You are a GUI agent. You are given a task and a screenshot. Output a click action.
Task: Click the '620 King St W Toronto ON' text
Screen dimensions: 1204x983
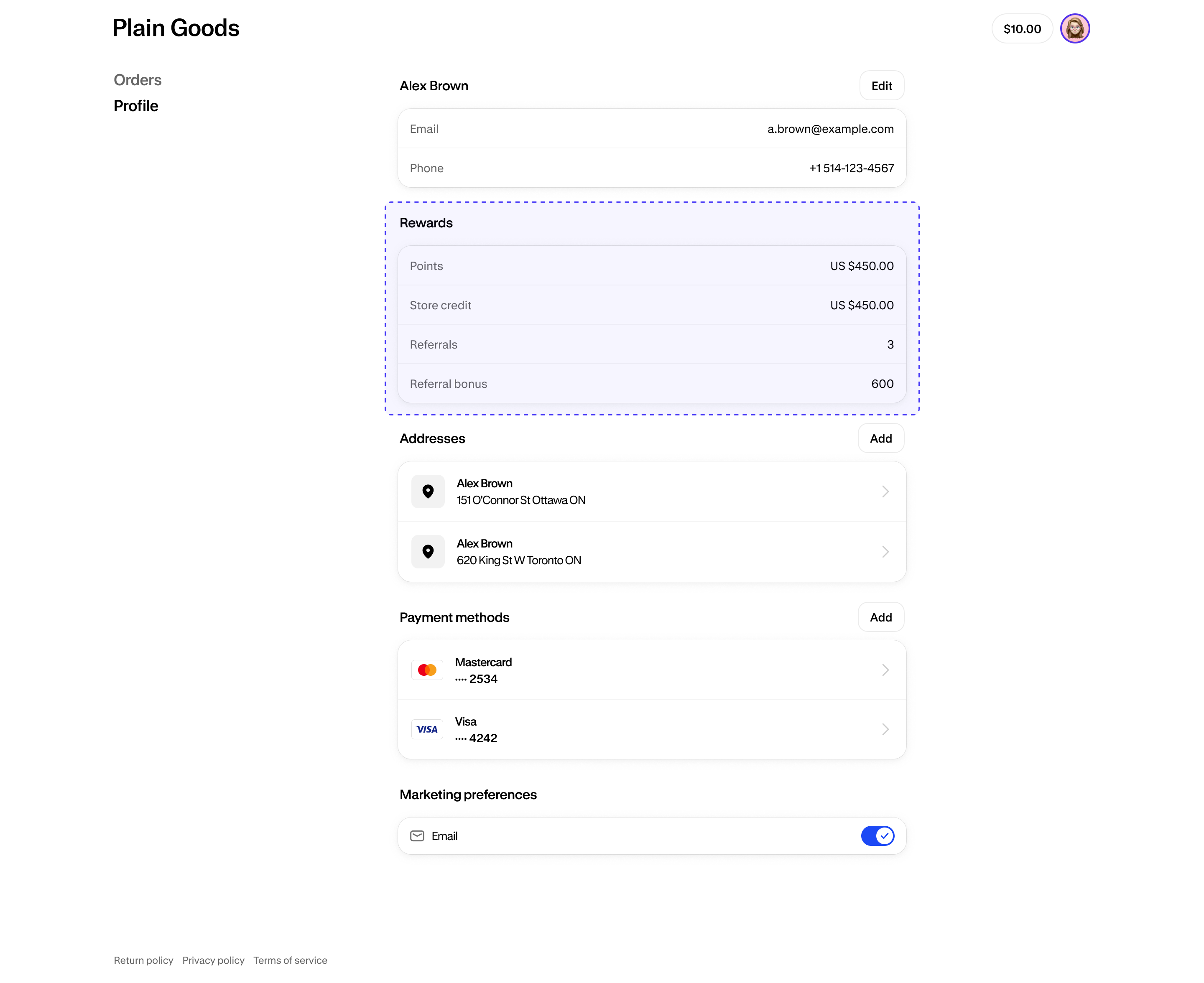click(519, 560)
